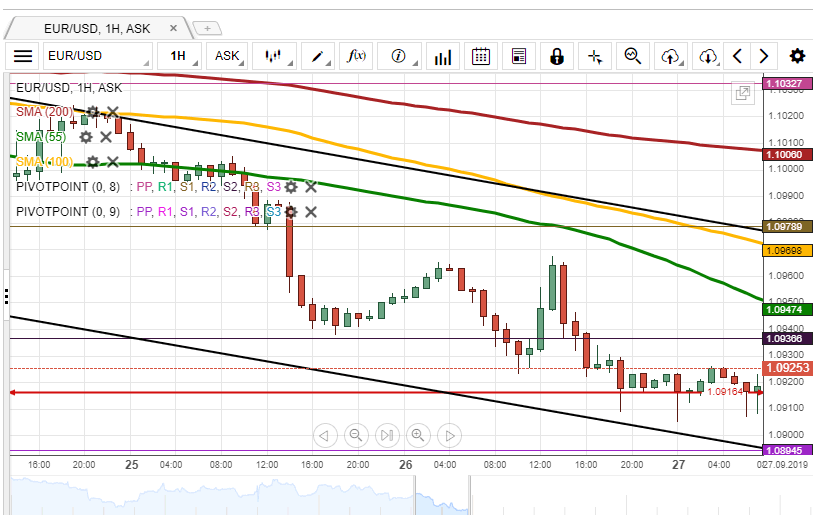Add a new chart tab with plus

coord(207,28)
